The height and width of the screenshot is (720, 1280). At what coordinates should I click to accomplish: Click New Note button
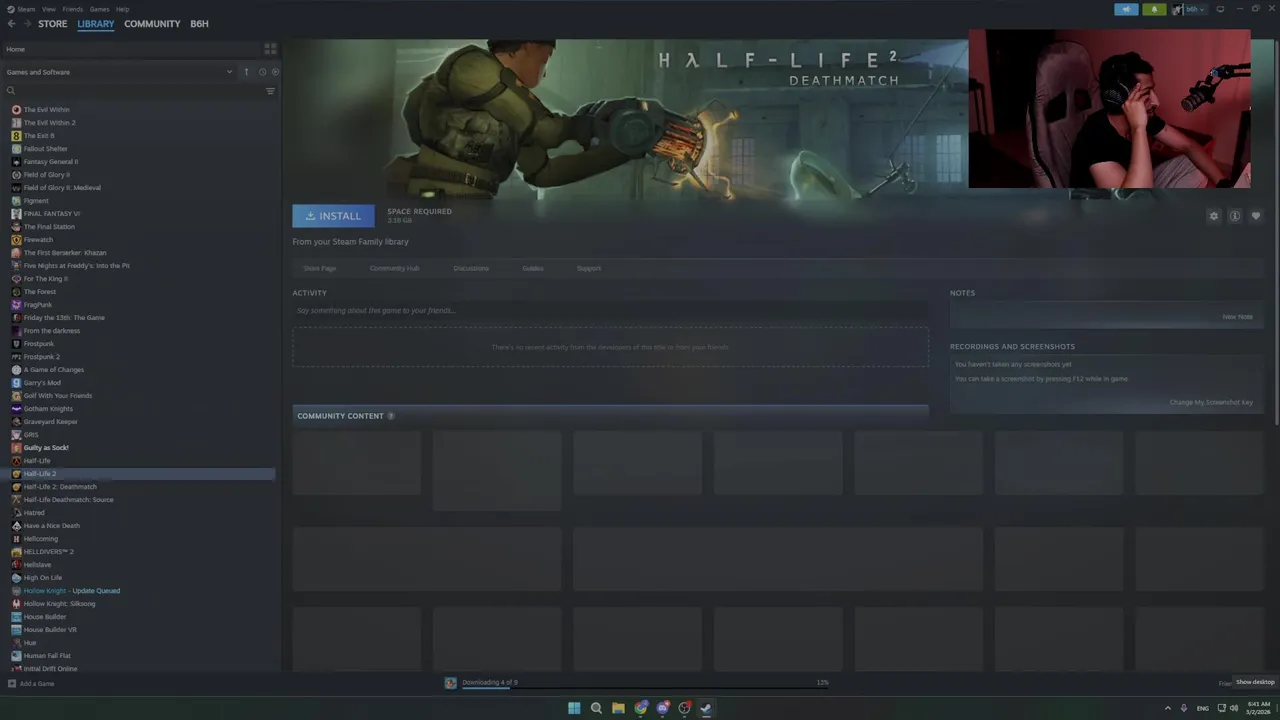(1237, 317)
